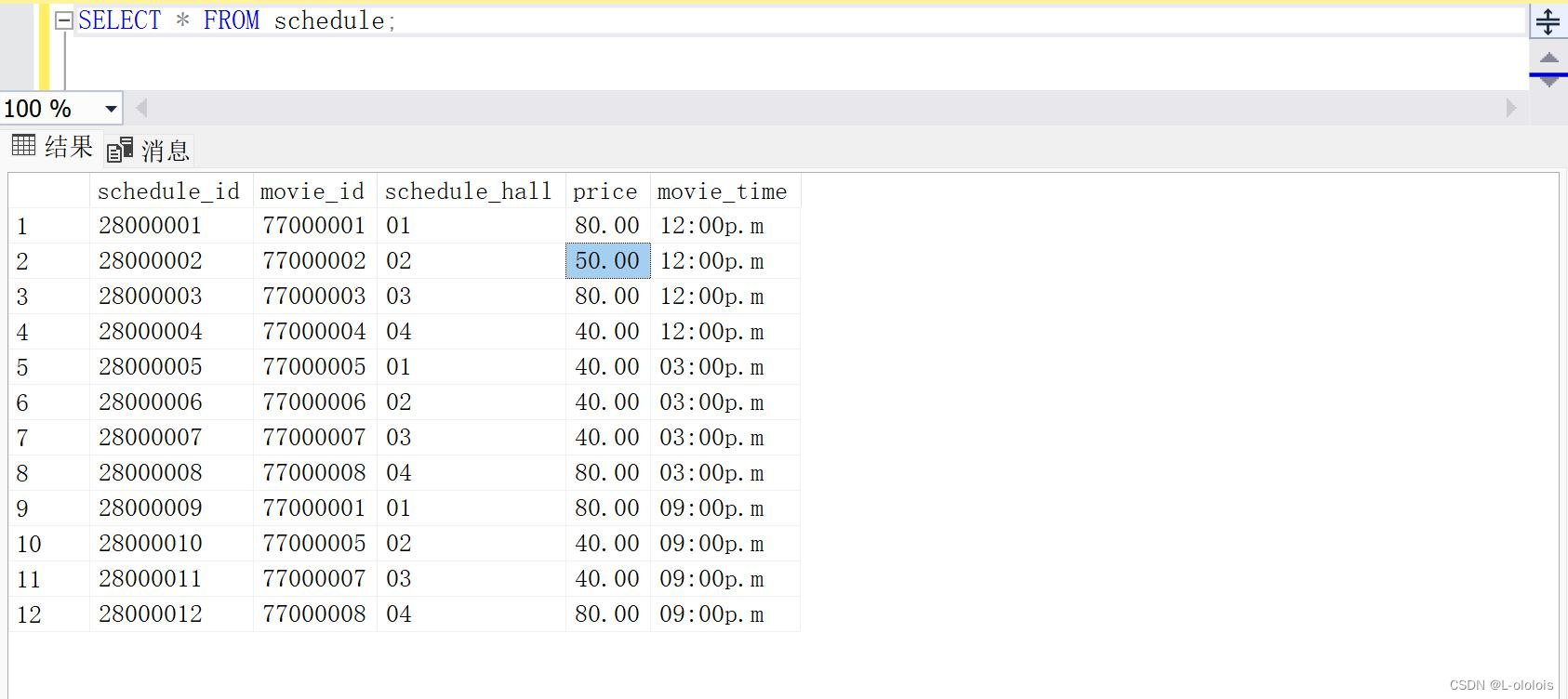Click schedule_id cell 28000003
Screen dimensions: 1568x699
tap(171, 297)
